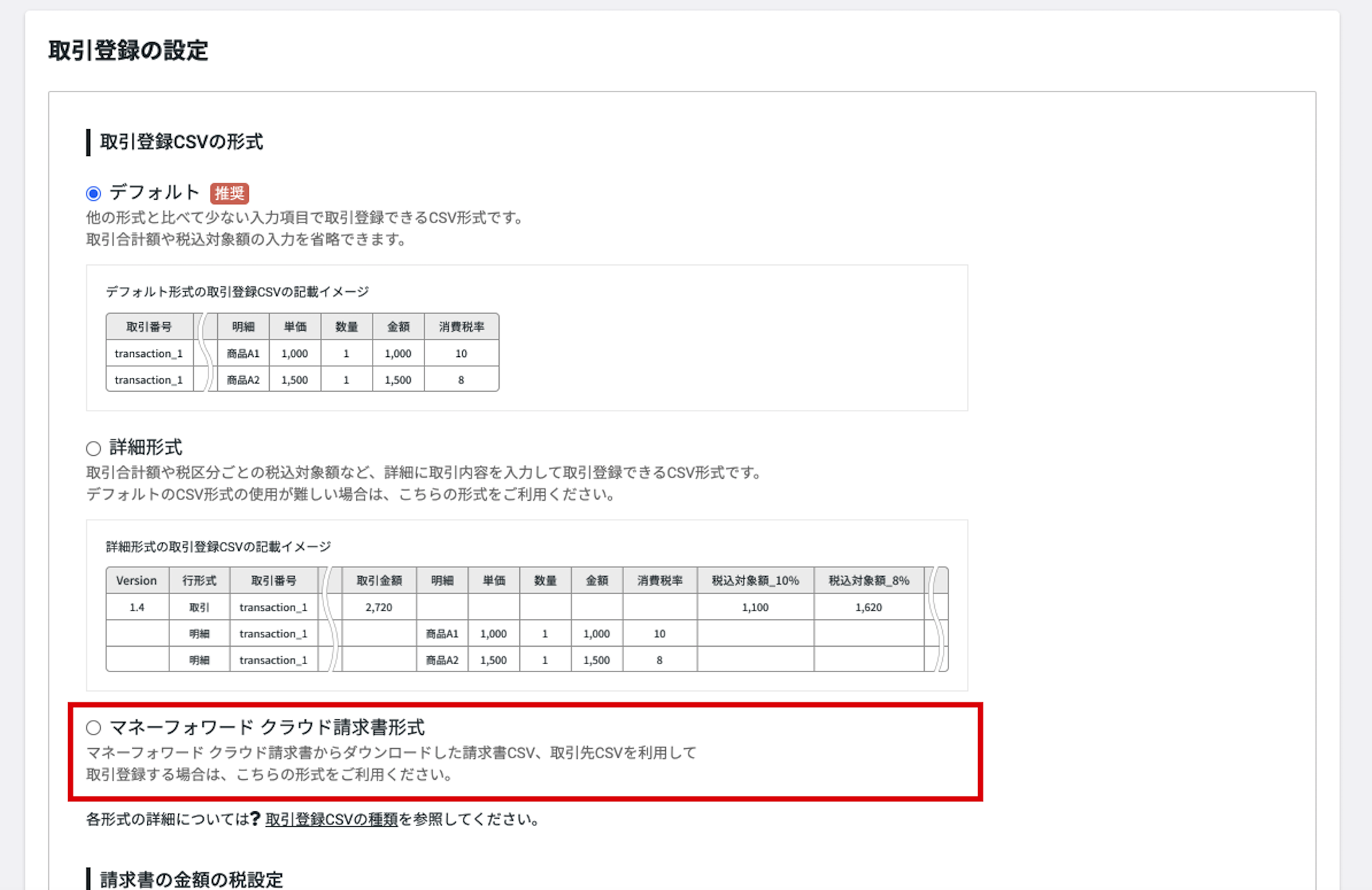Click the 税込対象額_10% column header
Screen dimensions: 1372x890
pyautogui.click(x=755, y=580)
